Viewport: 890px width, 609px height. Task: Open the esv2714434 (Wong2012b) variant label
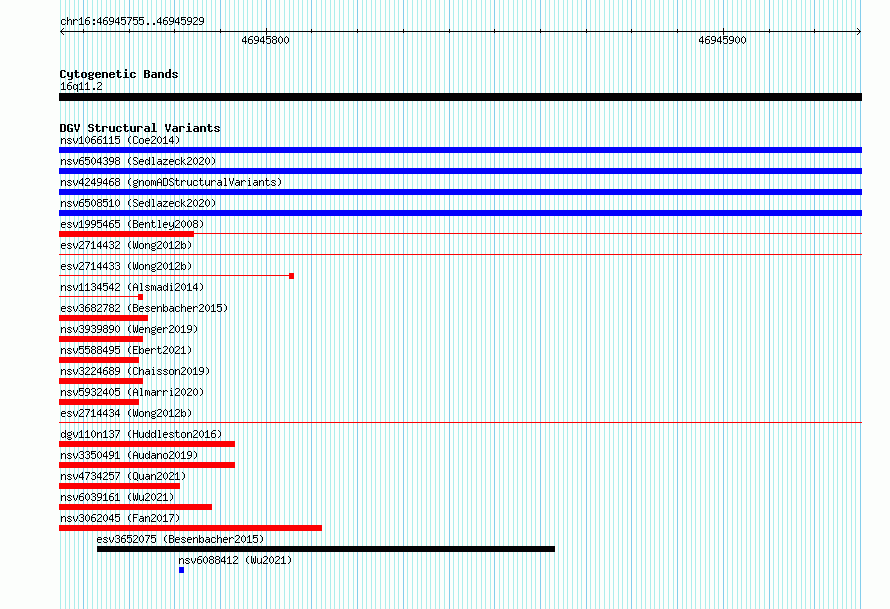[x=126, y=413]
